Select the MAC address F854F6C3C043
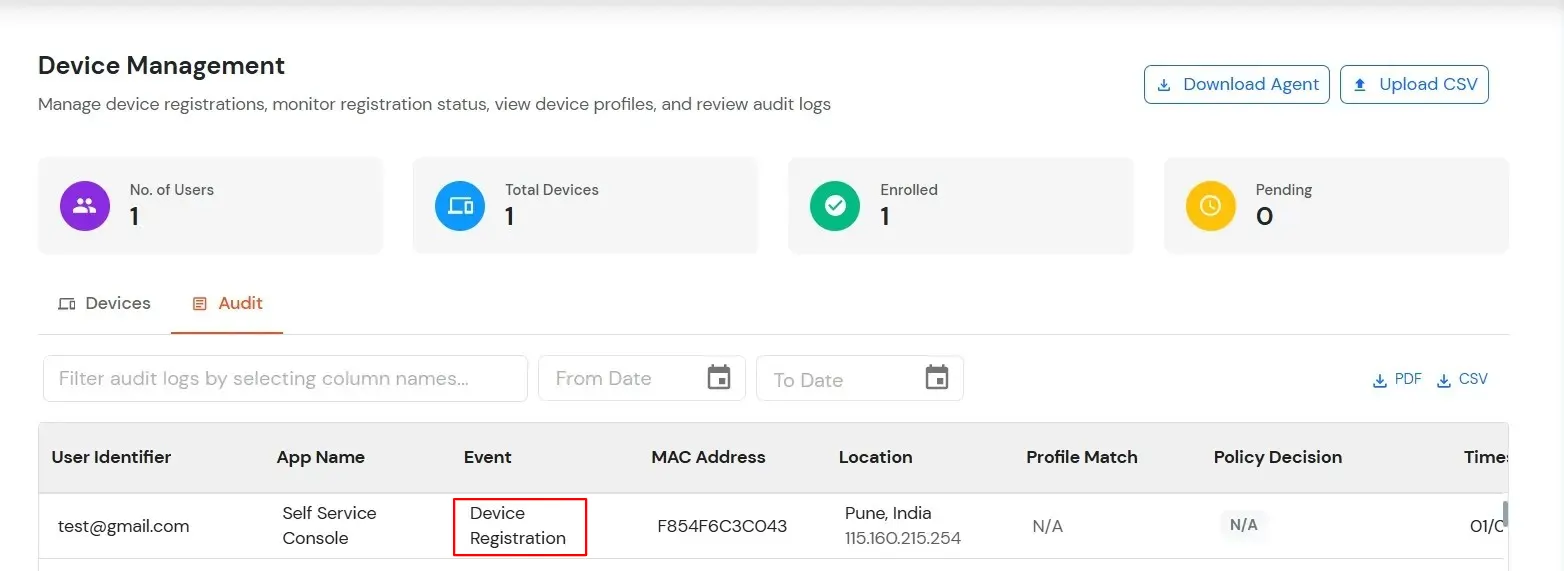Image resolution: width=1564 pixels, height=571 pixels. (x=722, y=526)
